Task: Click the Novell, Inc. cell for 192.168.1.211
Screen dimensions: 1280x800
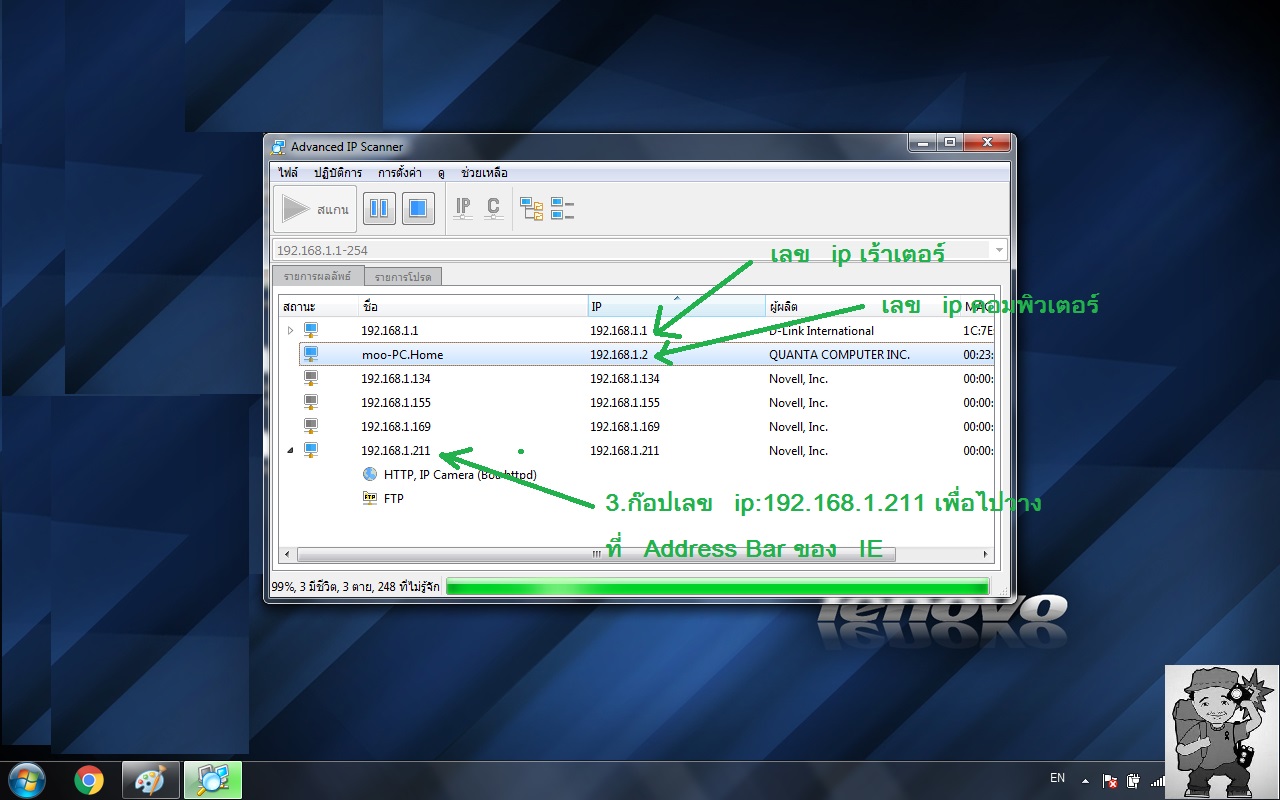Action: point(798,451)
